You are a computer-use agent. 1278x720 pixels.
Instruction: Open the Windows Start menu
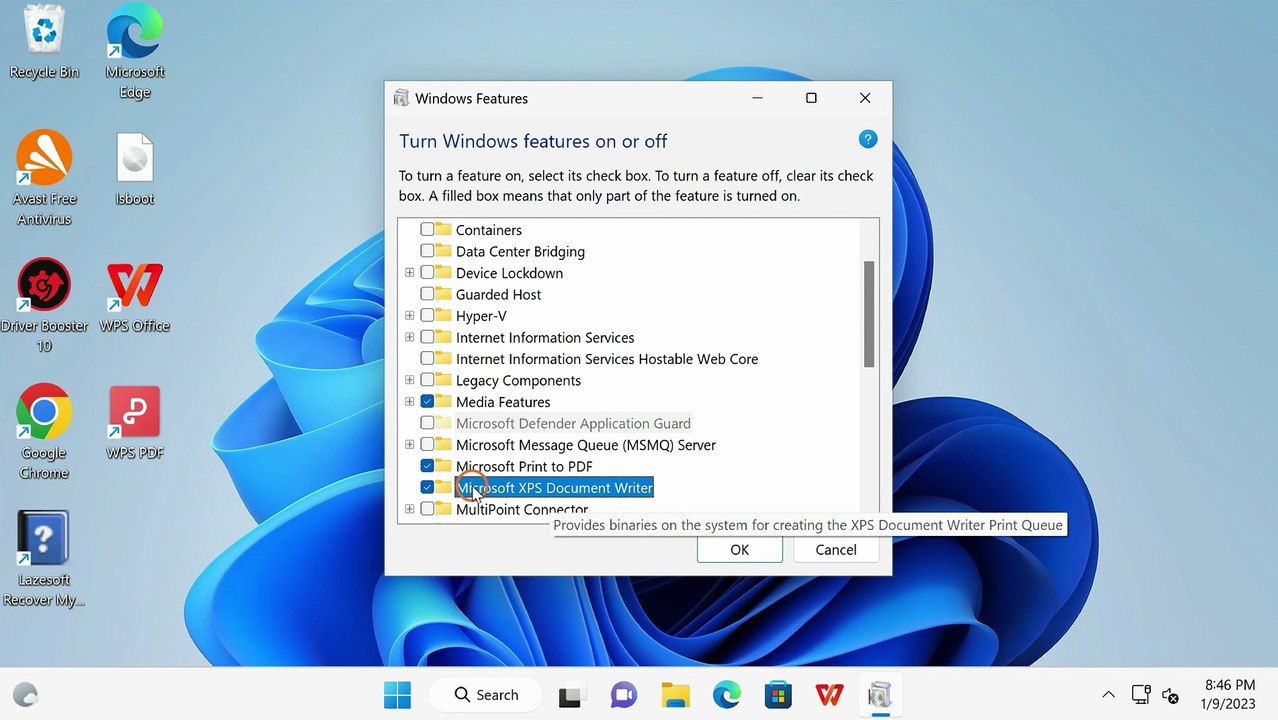[x=397, y=695]
